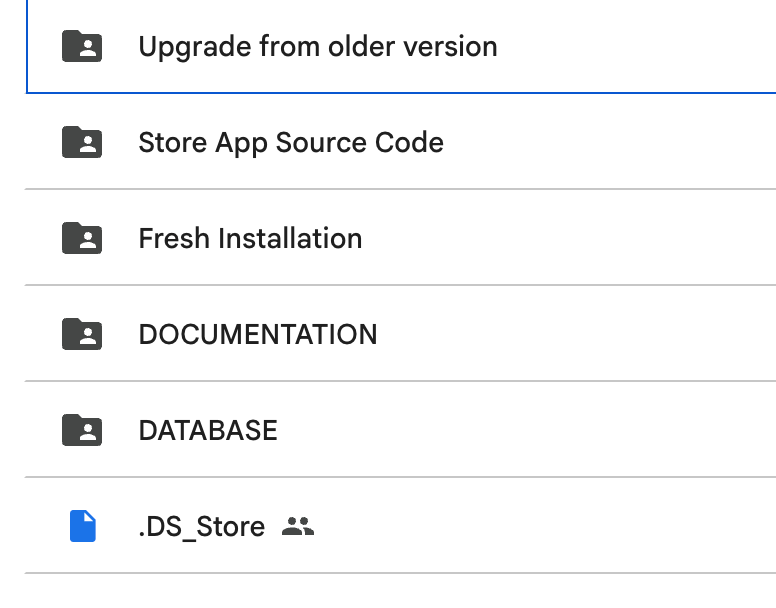Click the shared folder icon for Upgrade from older version
Screen dimensions: 776x608
[x=82, y=46]
